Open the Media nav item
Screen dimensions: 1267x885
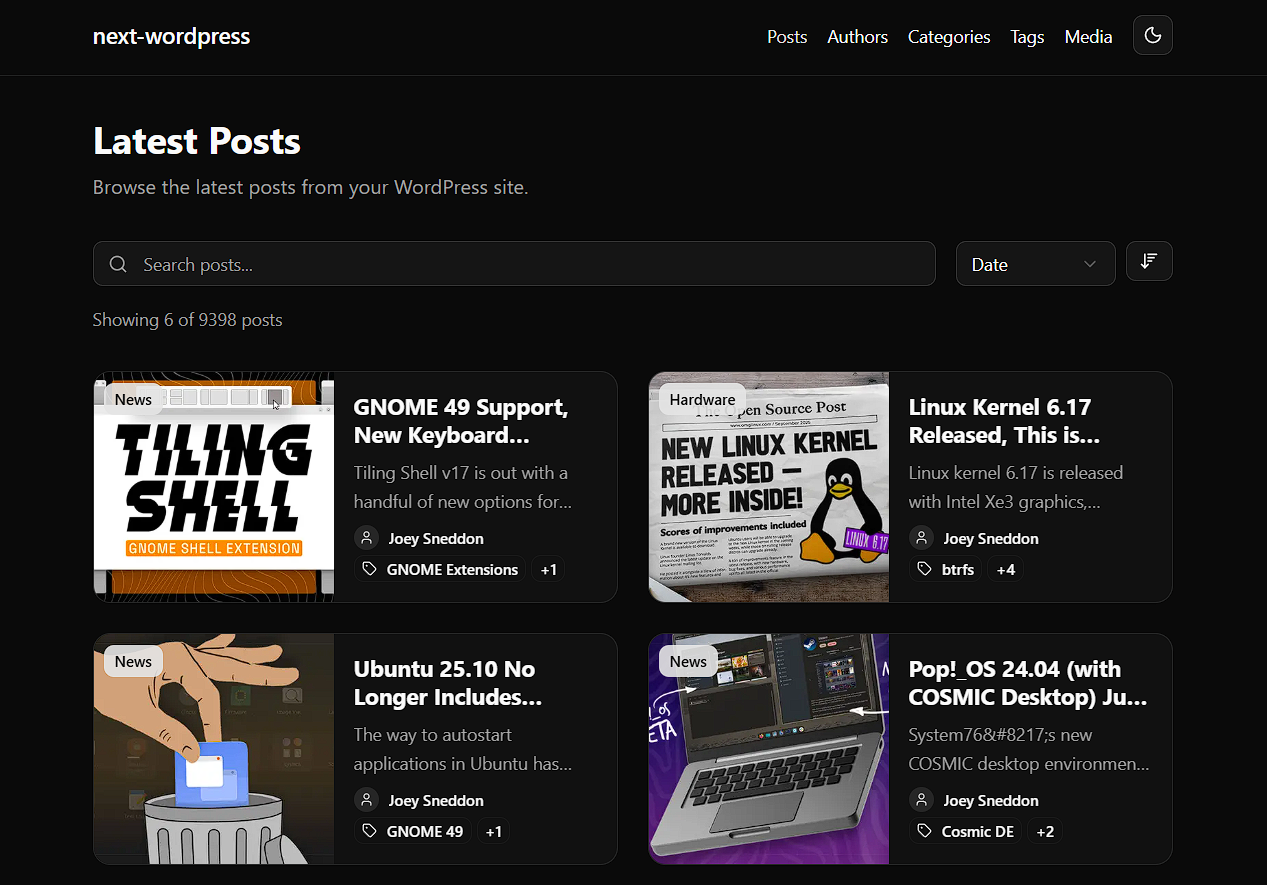point(1088,37)
